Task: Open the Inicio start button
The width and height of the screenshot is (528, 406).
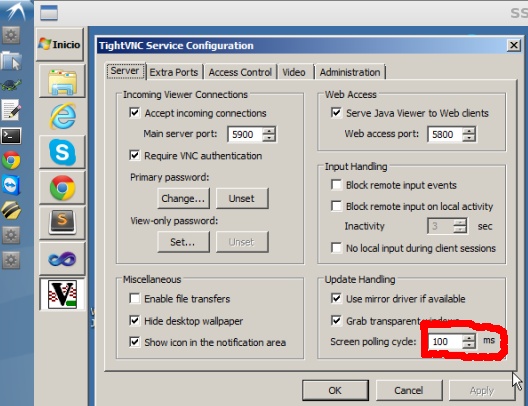Action: (60, 44)
